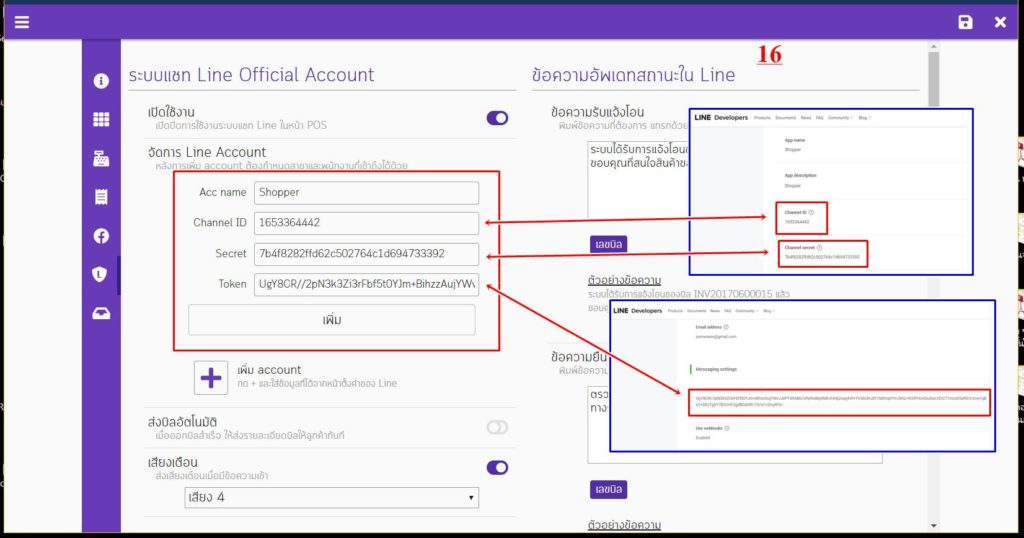Click the เพิ่ม account label text
Screen dimensions: 1024x538
tap(269, 370)
